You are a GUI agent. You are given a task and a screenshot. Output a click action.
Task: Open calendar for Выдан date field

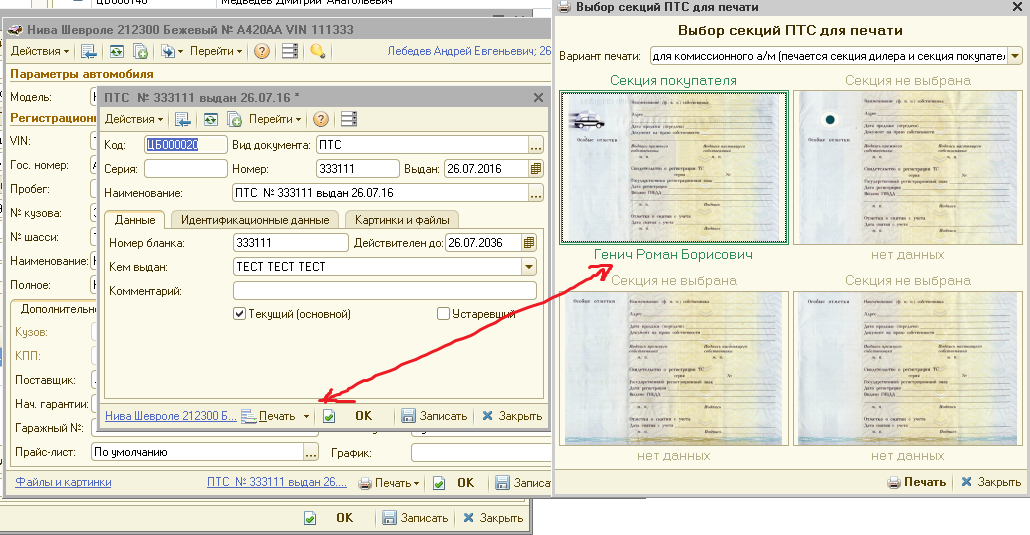pos(536,169)
